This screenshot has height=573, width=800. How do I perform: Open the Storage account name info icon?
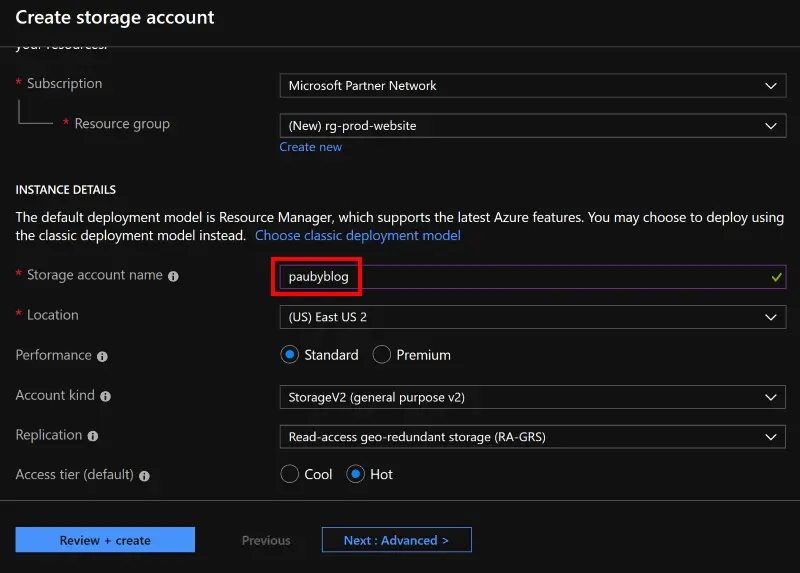173,276
